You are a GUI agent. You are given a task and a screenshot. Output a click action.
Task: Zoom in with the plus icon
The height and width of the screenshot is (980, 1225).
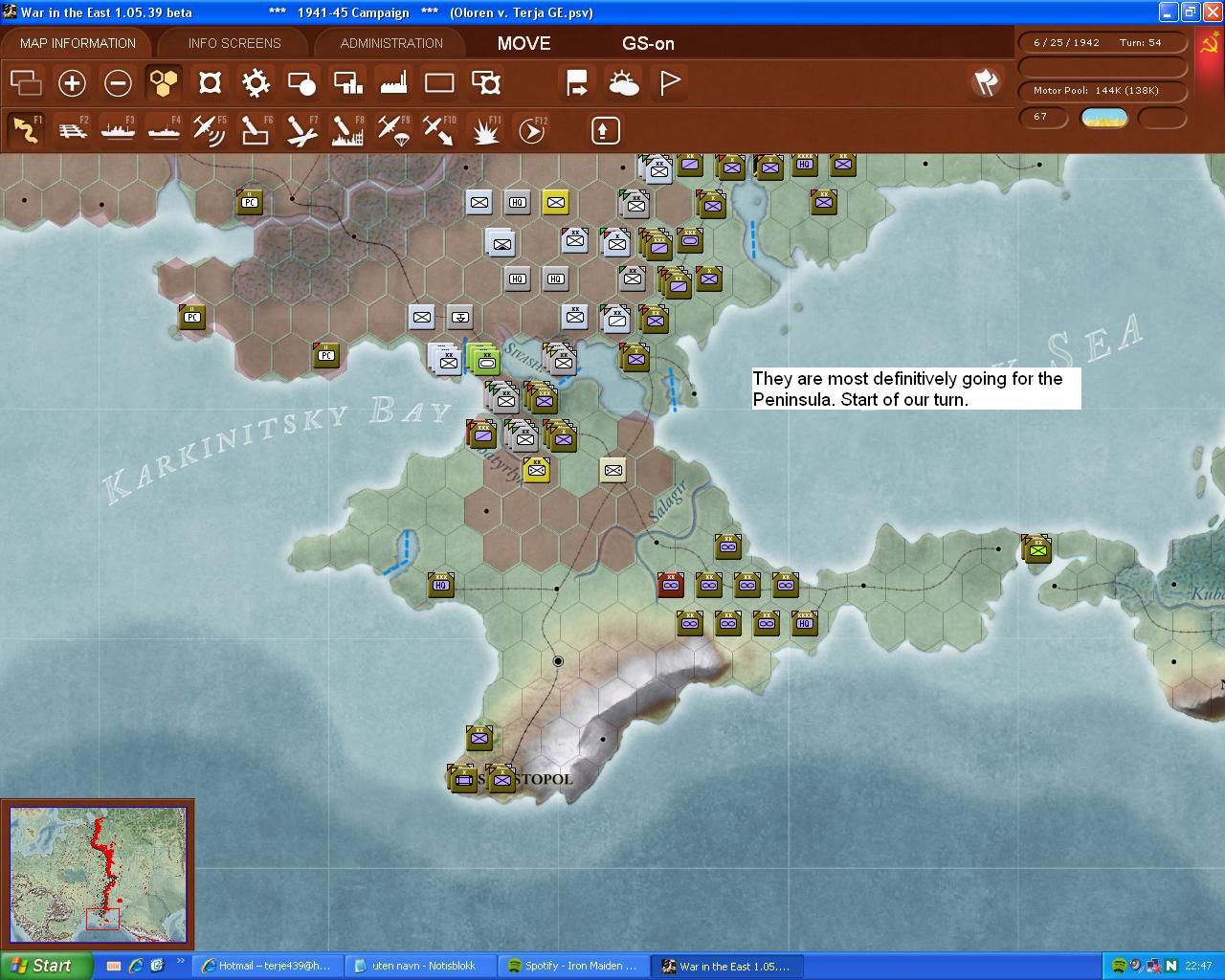click(x=72, y=83)
